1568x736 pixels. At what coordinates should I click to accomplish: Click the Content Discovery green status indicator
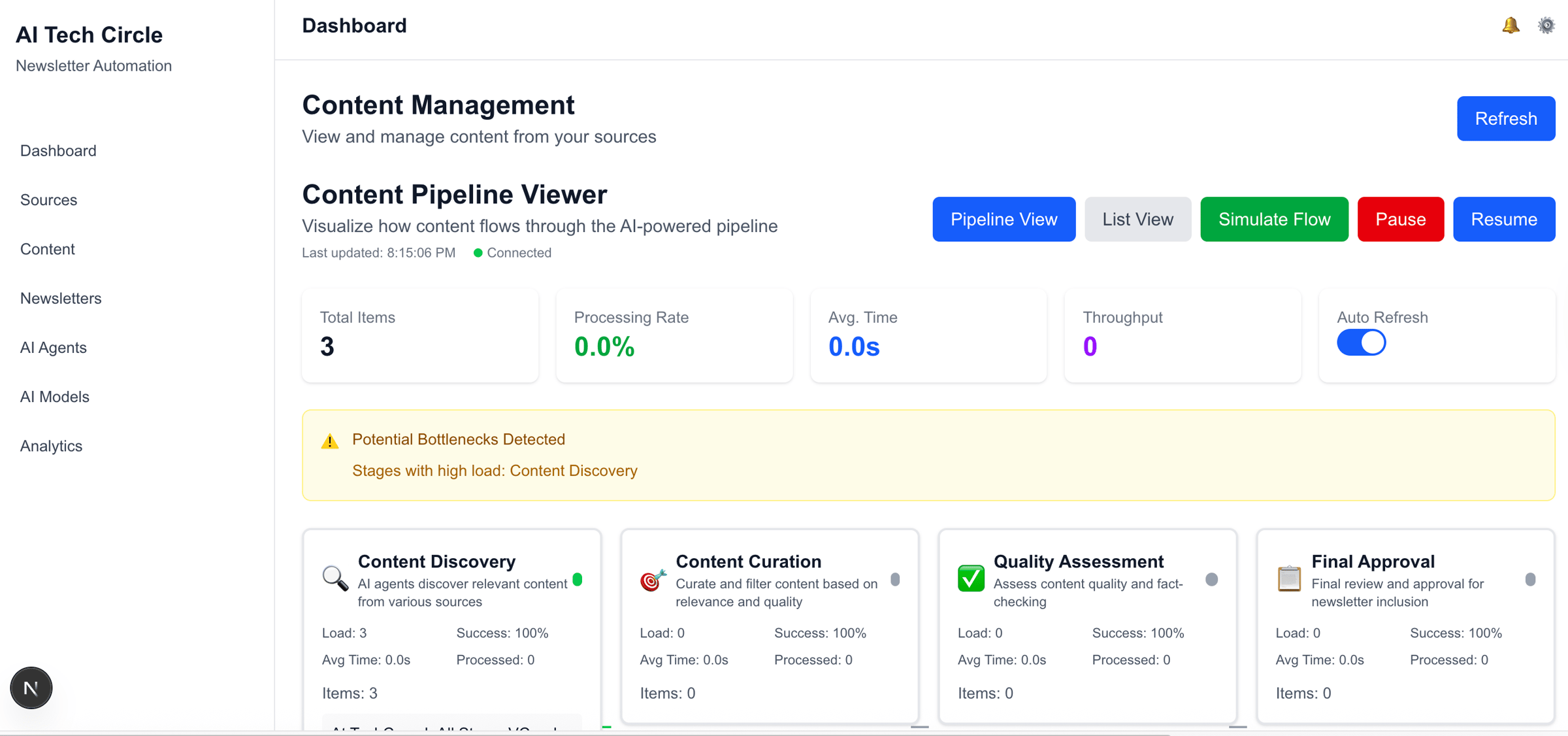[578, 579]
